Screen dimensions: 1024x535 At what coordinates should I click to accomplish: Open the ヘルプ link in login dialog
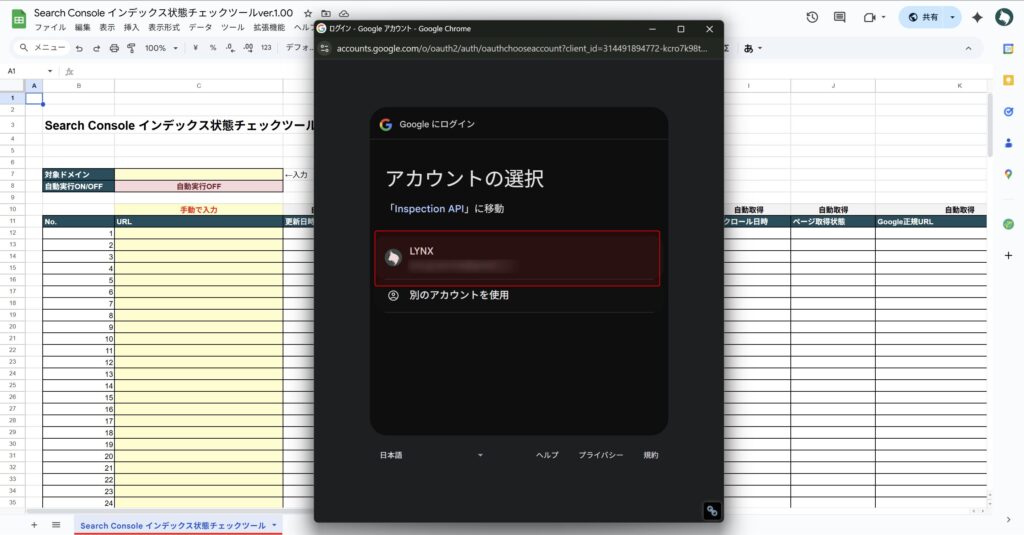(x=547, y=455)
